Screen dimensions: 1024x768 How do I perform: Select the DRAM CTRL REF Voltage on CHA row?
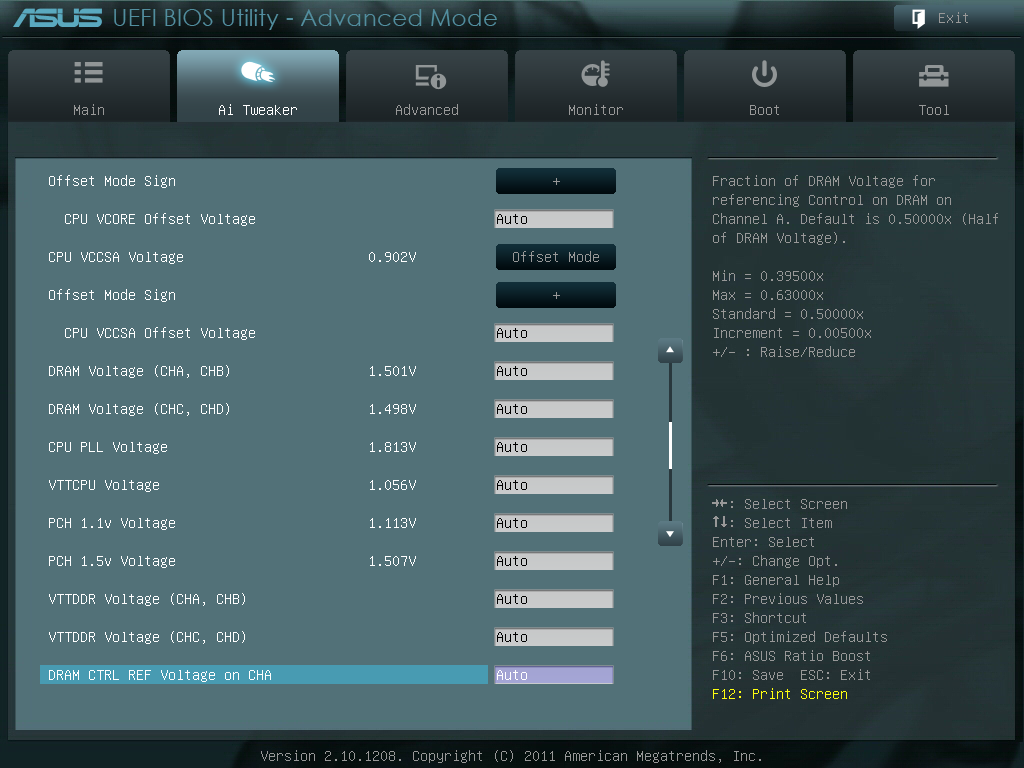[x=264, y=675]
